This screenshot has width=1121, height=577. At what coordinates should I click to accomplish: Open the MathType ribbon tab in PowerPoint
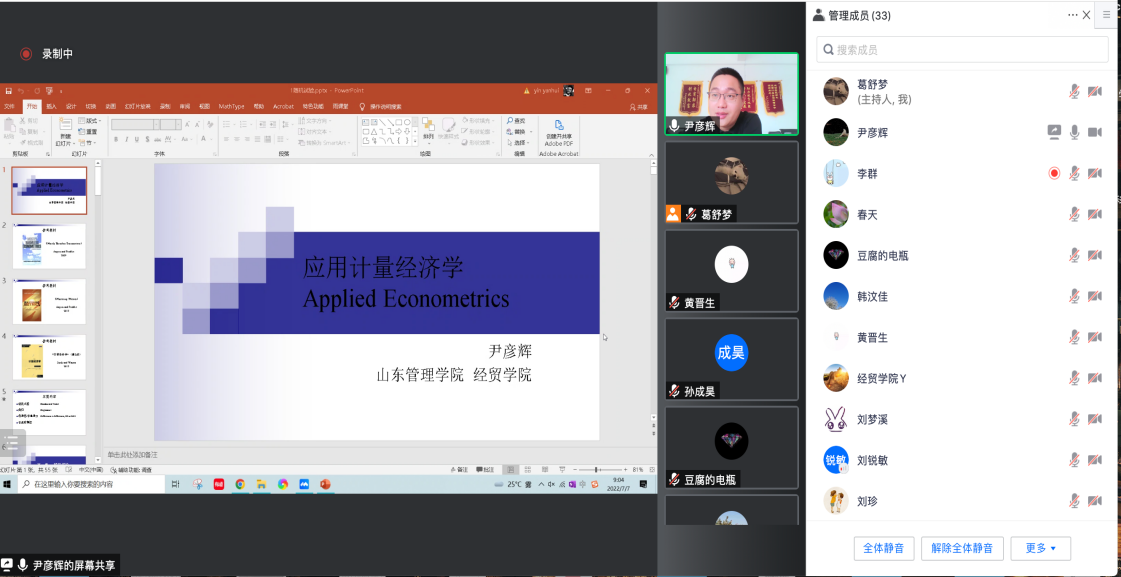coord(231,106)
